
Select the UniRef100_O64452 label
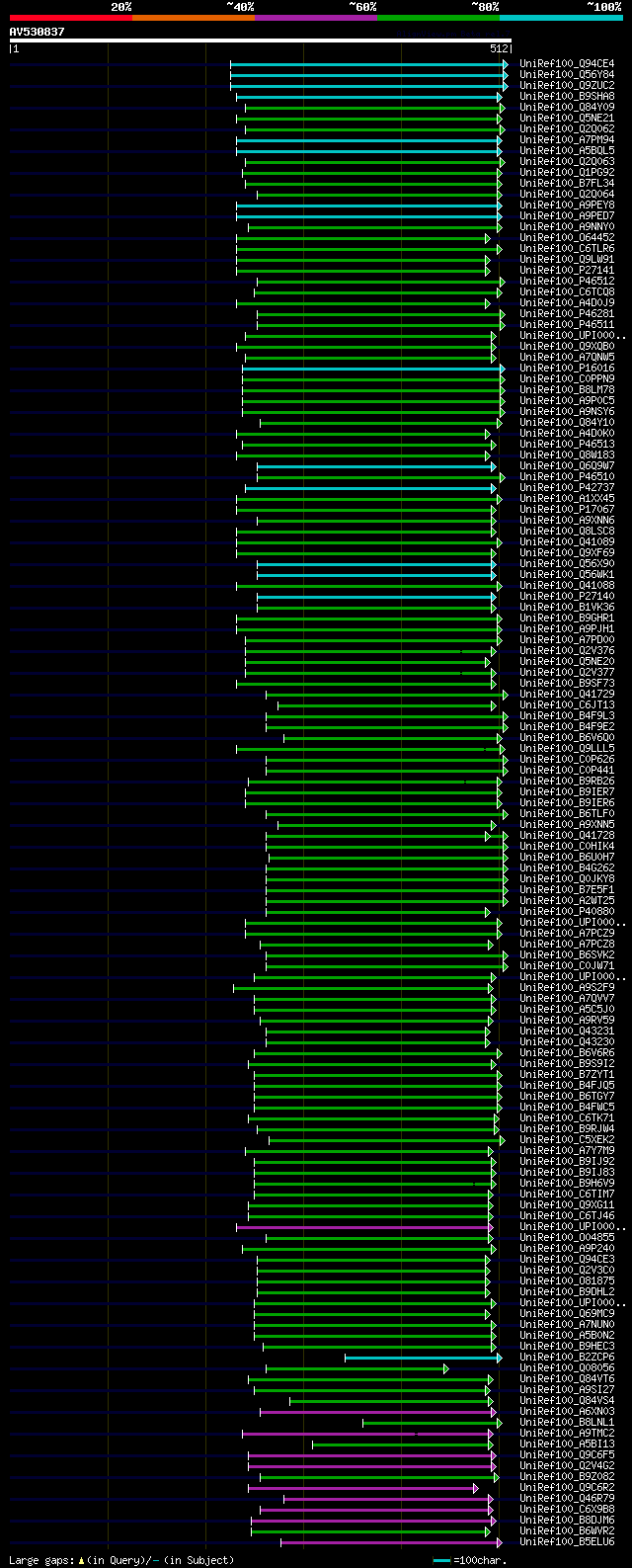[x=567, y=237]
